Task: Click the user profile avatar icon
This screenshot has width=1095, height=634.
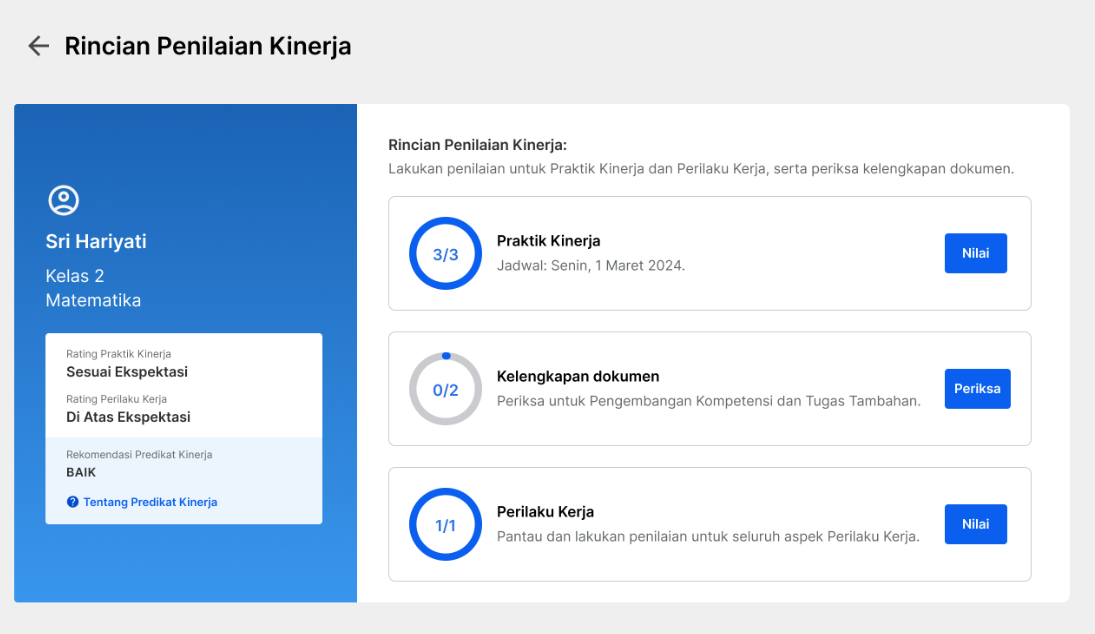Action: tap(64, 200)
